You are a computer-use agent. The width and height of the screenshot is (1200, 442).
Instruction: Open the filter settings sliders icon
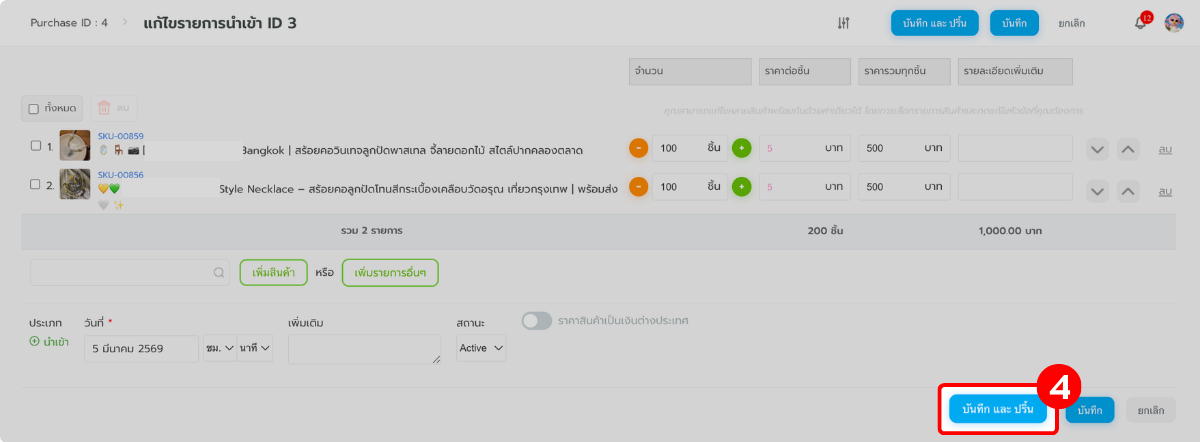(x=843, y=23)
